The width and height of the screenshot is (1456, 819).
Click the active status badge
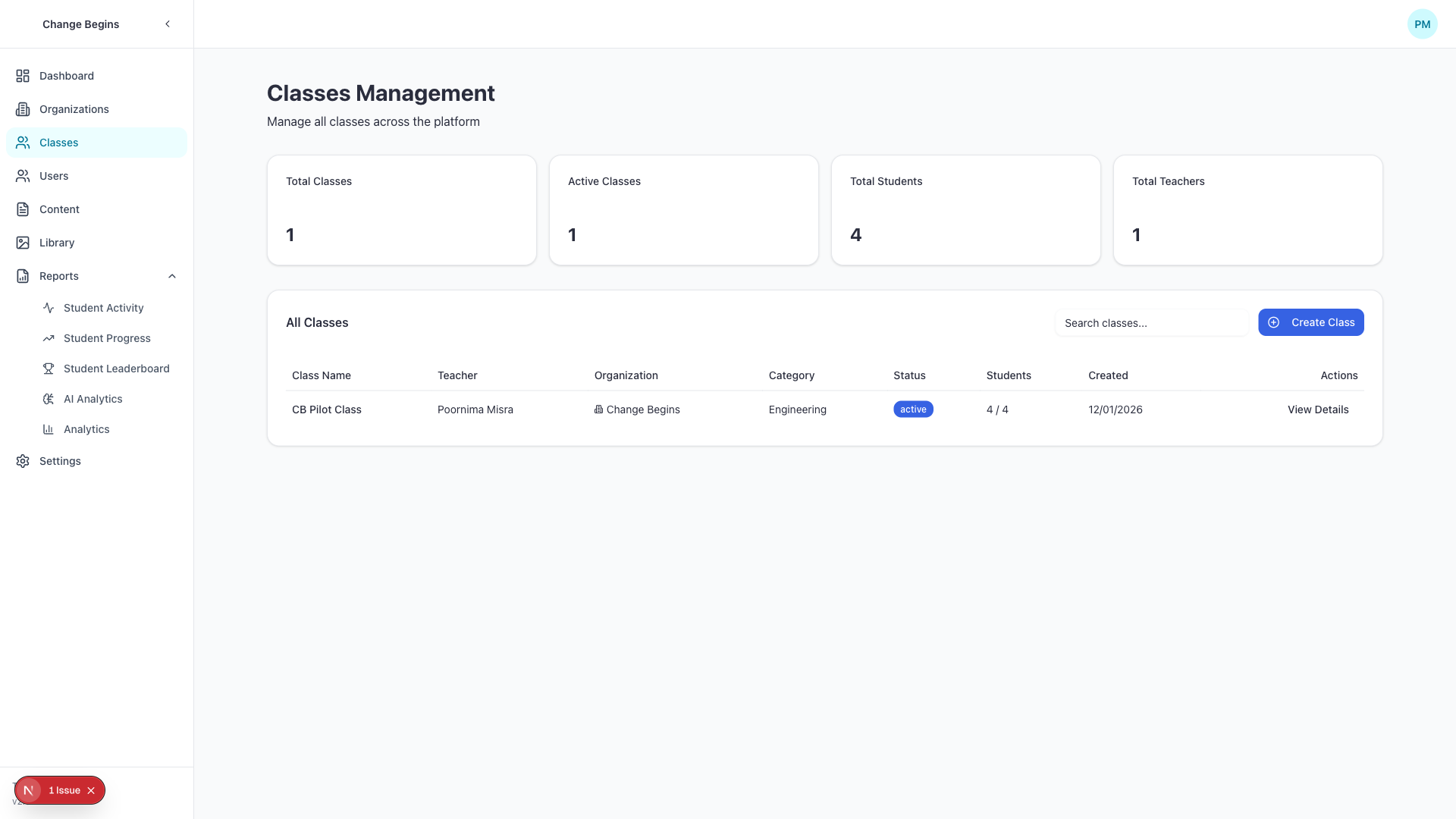pyautogui.click(x=913, y=409)
